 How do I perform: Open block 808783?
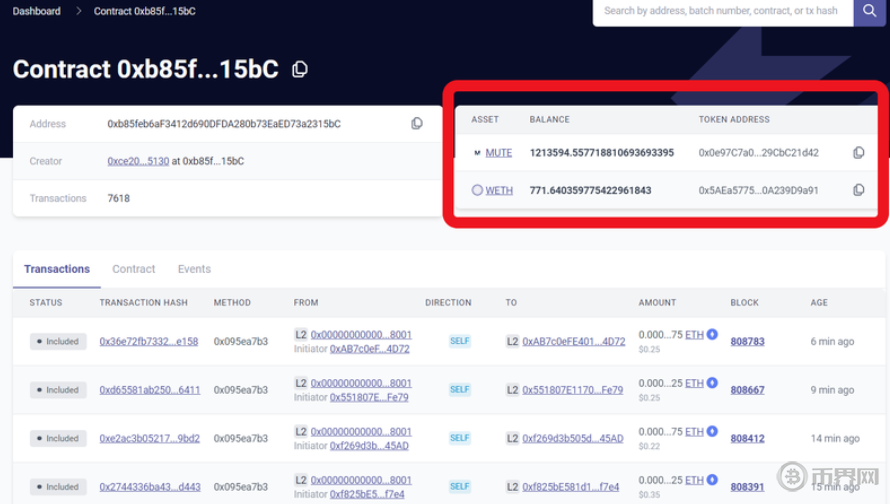pos(747,341)
